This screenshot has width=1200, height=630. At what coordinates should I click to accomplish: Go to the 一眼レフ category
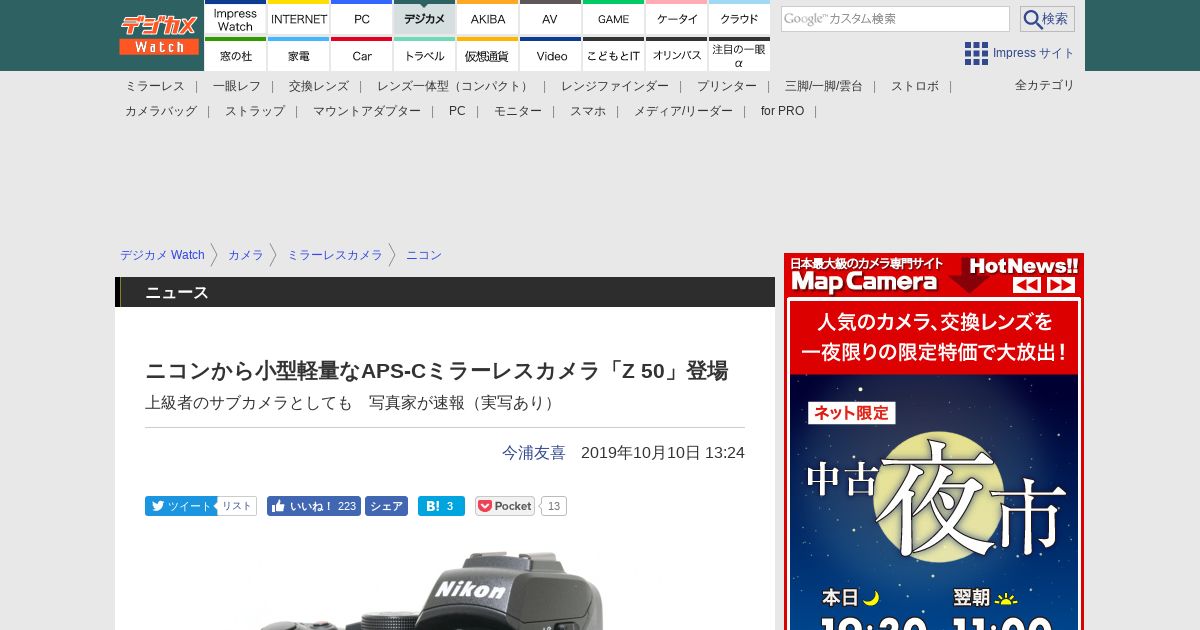click(x=237, y=86)
